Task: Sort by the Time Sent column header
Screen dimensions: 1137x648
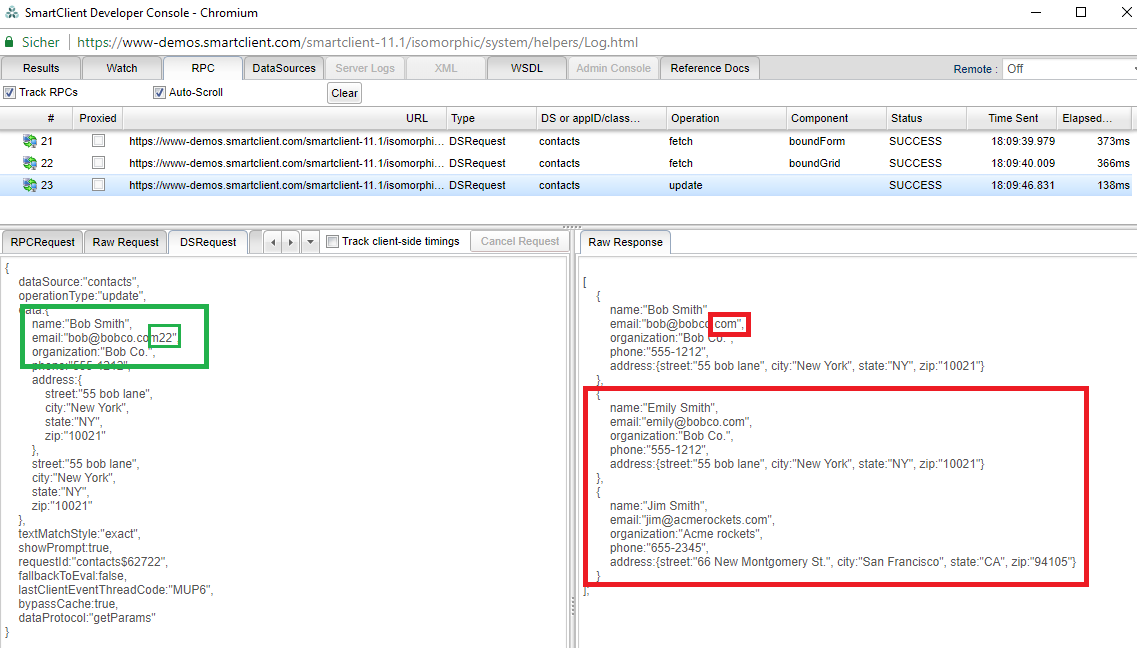Action: tap(1013, 118)
